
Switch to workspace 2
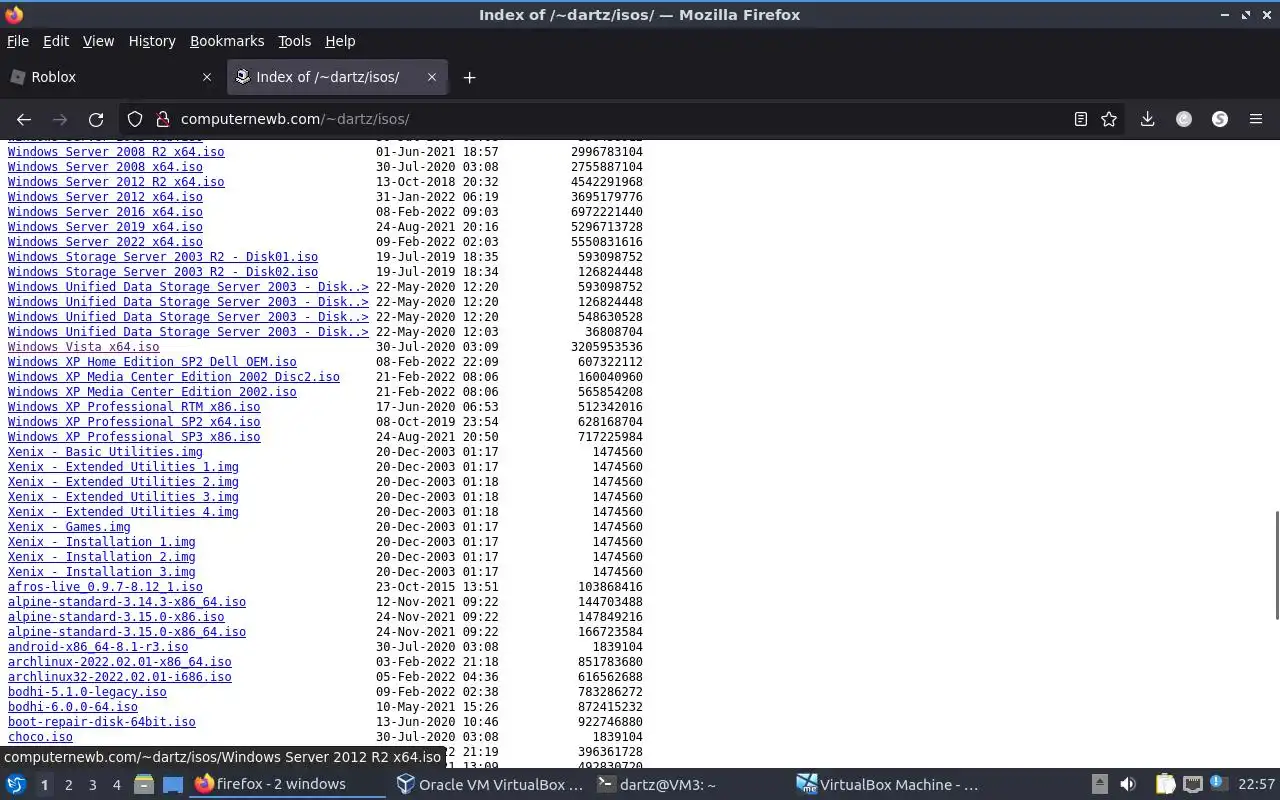pos(68,785)
